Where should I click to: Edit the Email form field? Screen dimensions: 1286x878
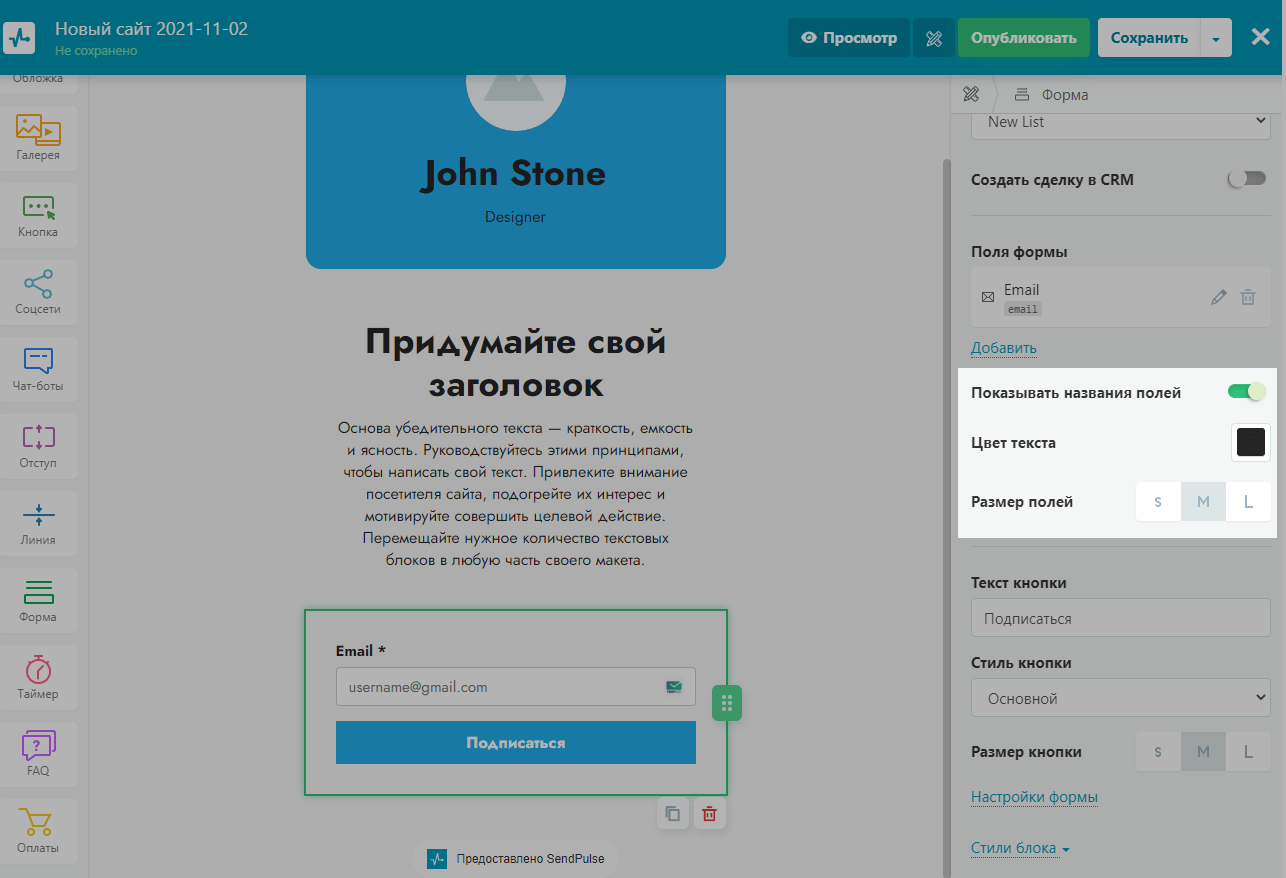coord(1218,297)
